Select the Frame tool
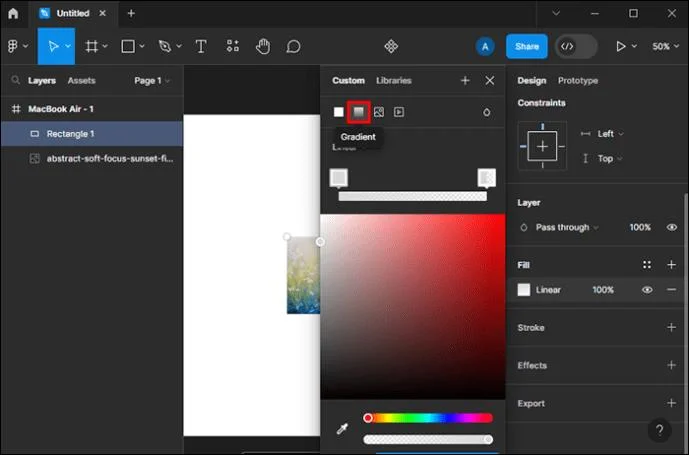Image resolution: width=689 pixels, height=455 pixels. tap(92, 46)
